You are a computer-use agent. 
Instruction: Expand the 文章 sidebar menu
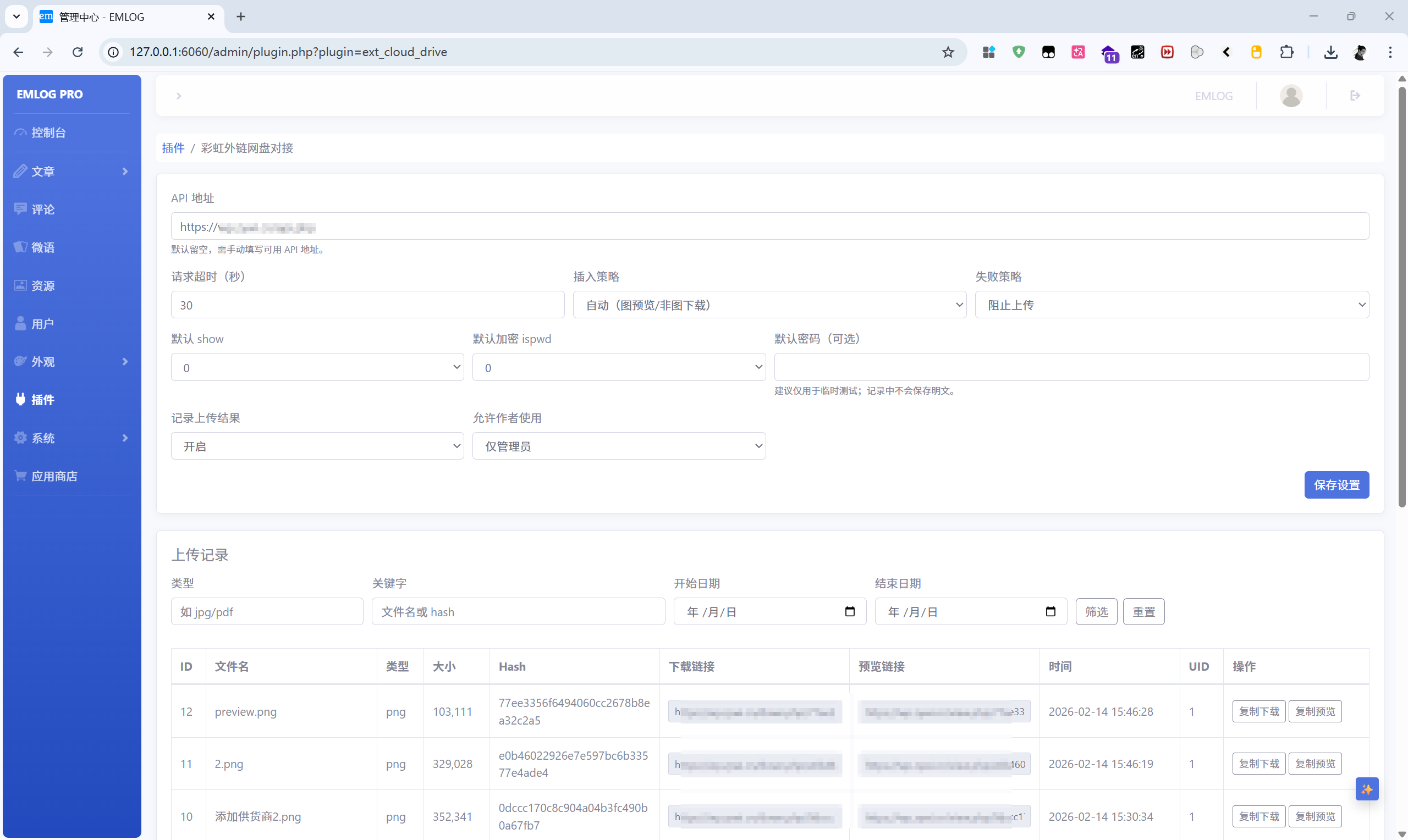(71, 171)
